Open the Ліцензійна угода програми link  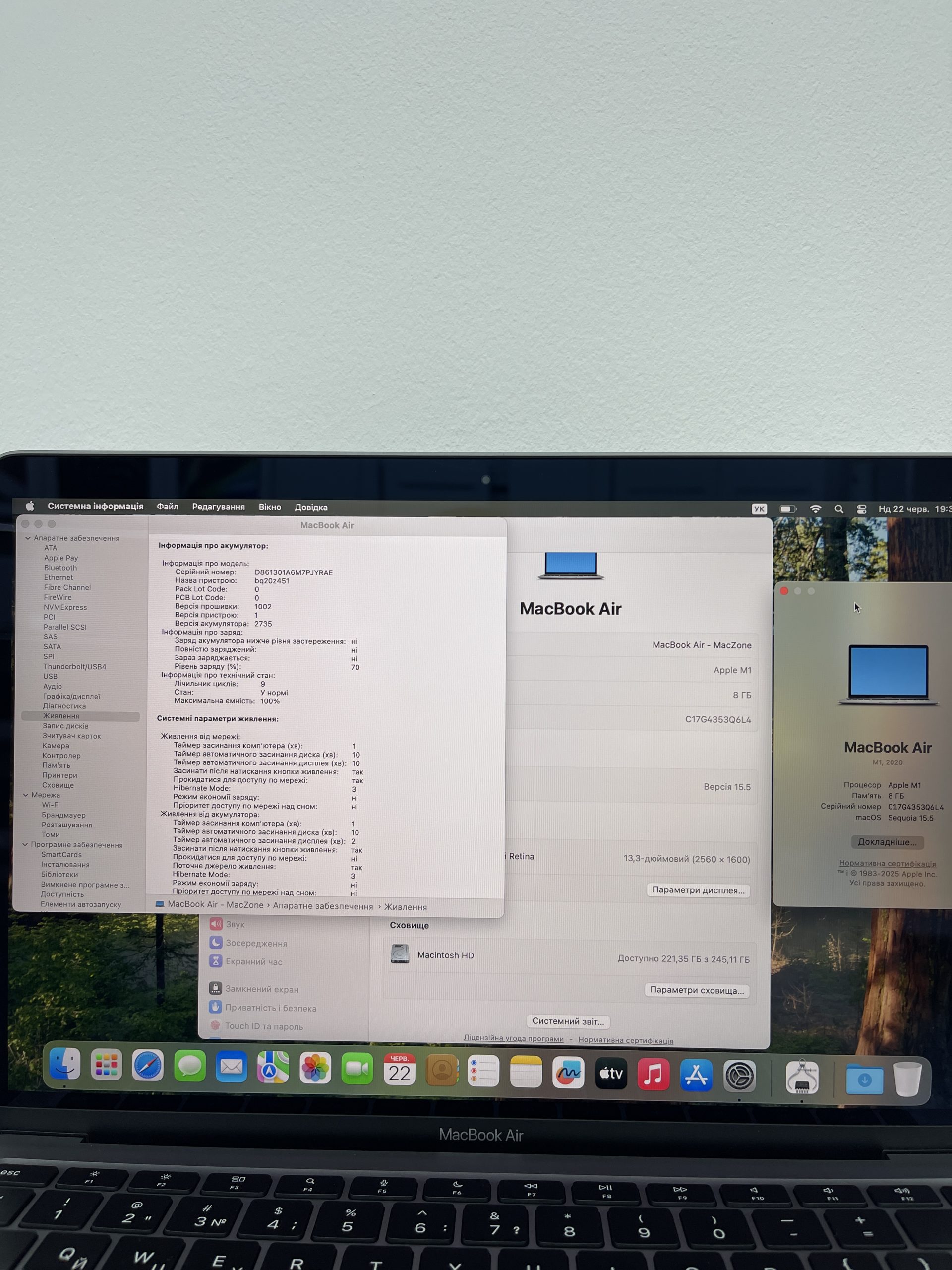click(514, 1038)
